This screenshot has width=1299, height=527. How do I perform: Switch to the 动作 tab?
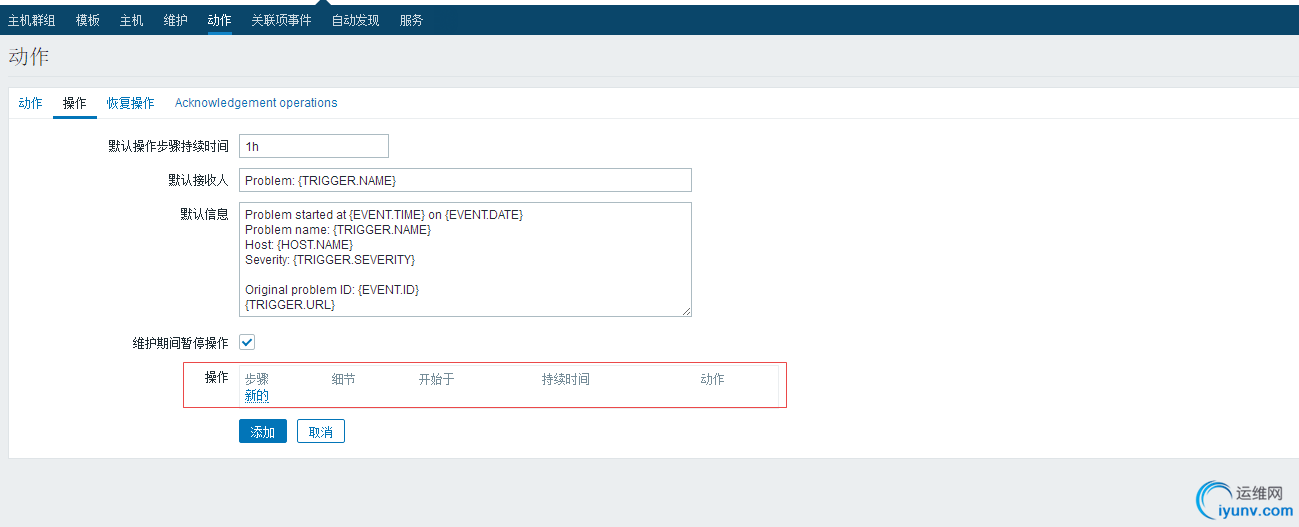[x=30, y=103]
